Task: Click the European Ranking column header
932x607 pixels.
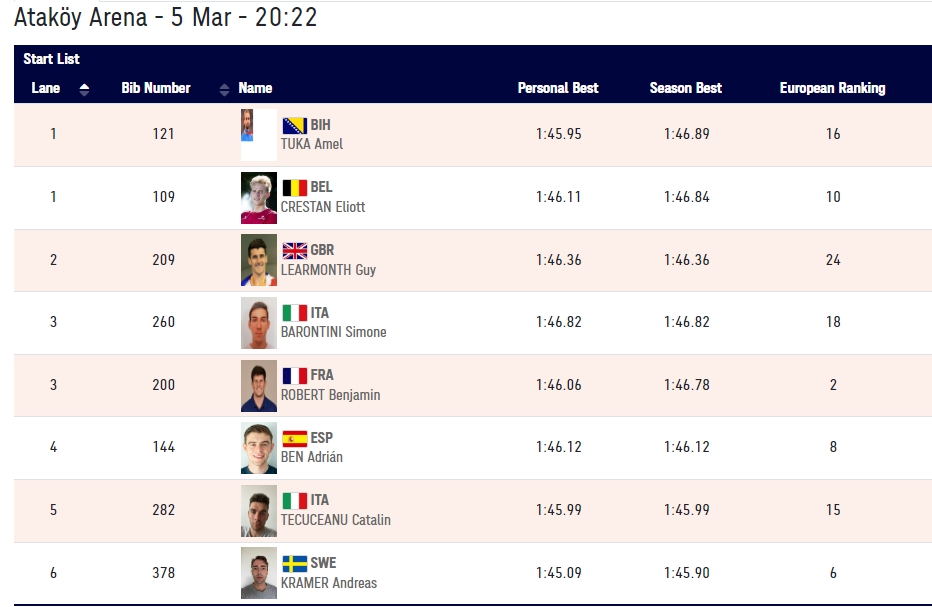Action: [x=832, y=88]
